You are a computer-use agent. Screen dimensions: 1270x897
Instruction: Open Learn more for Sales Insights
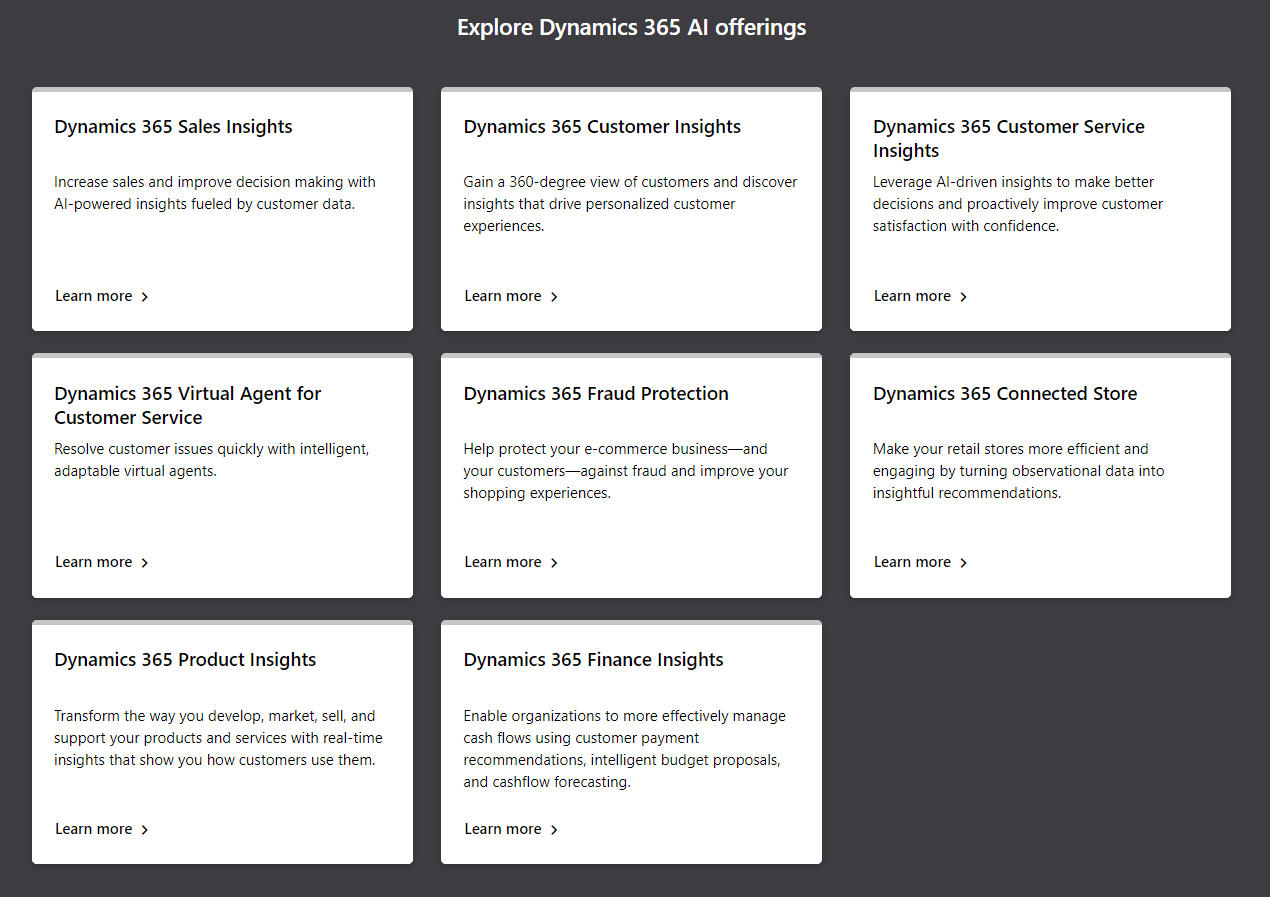[x=94, y=296]
